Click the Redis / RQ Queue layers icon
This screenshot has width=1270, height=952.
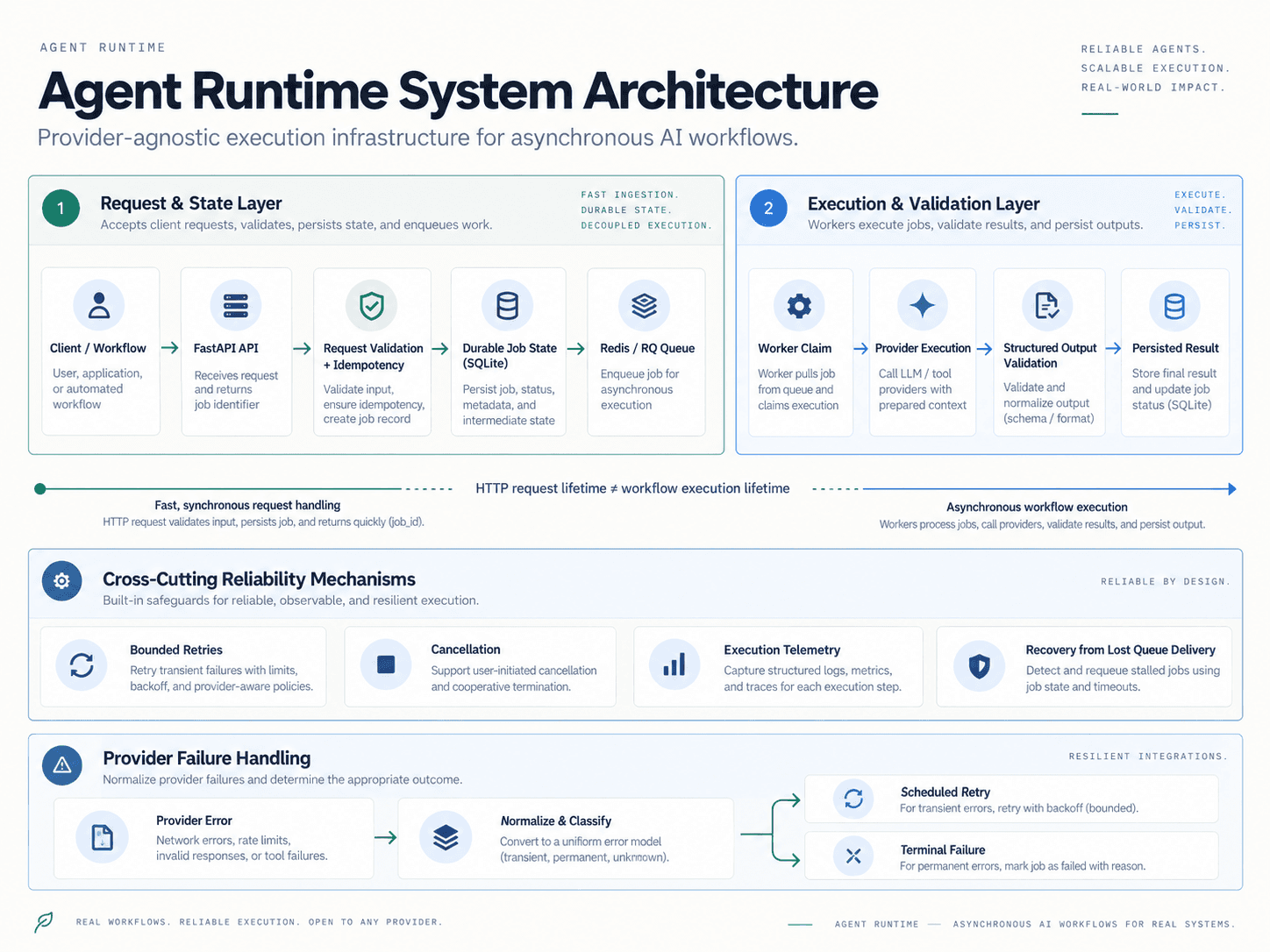click(645, 305)
